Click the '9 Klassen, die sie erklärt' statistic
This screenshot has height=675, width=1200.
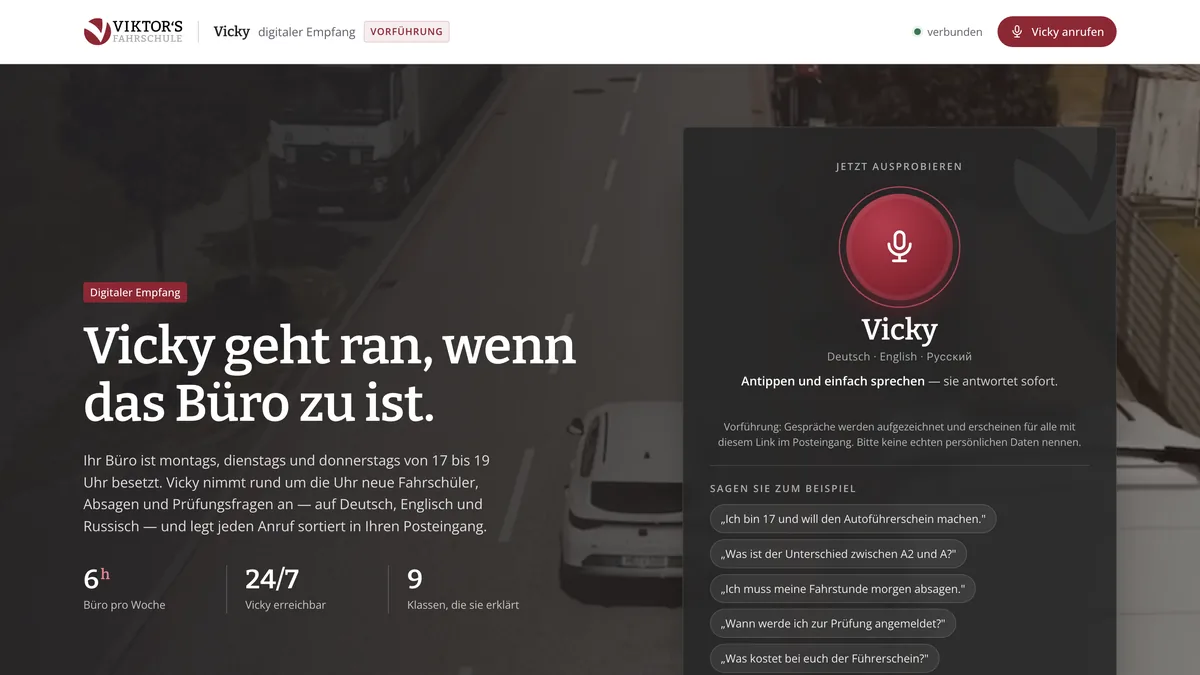coord(463,588)
